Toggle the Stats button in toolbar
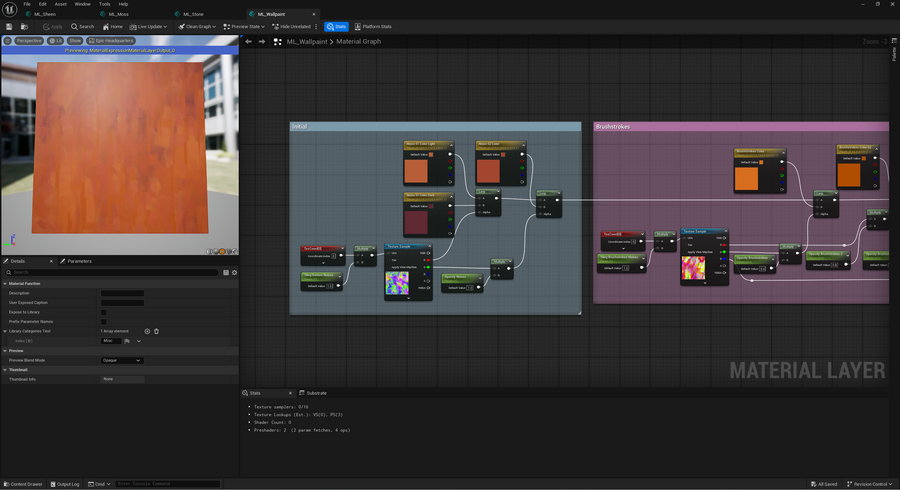 click(x=336, y=26)
